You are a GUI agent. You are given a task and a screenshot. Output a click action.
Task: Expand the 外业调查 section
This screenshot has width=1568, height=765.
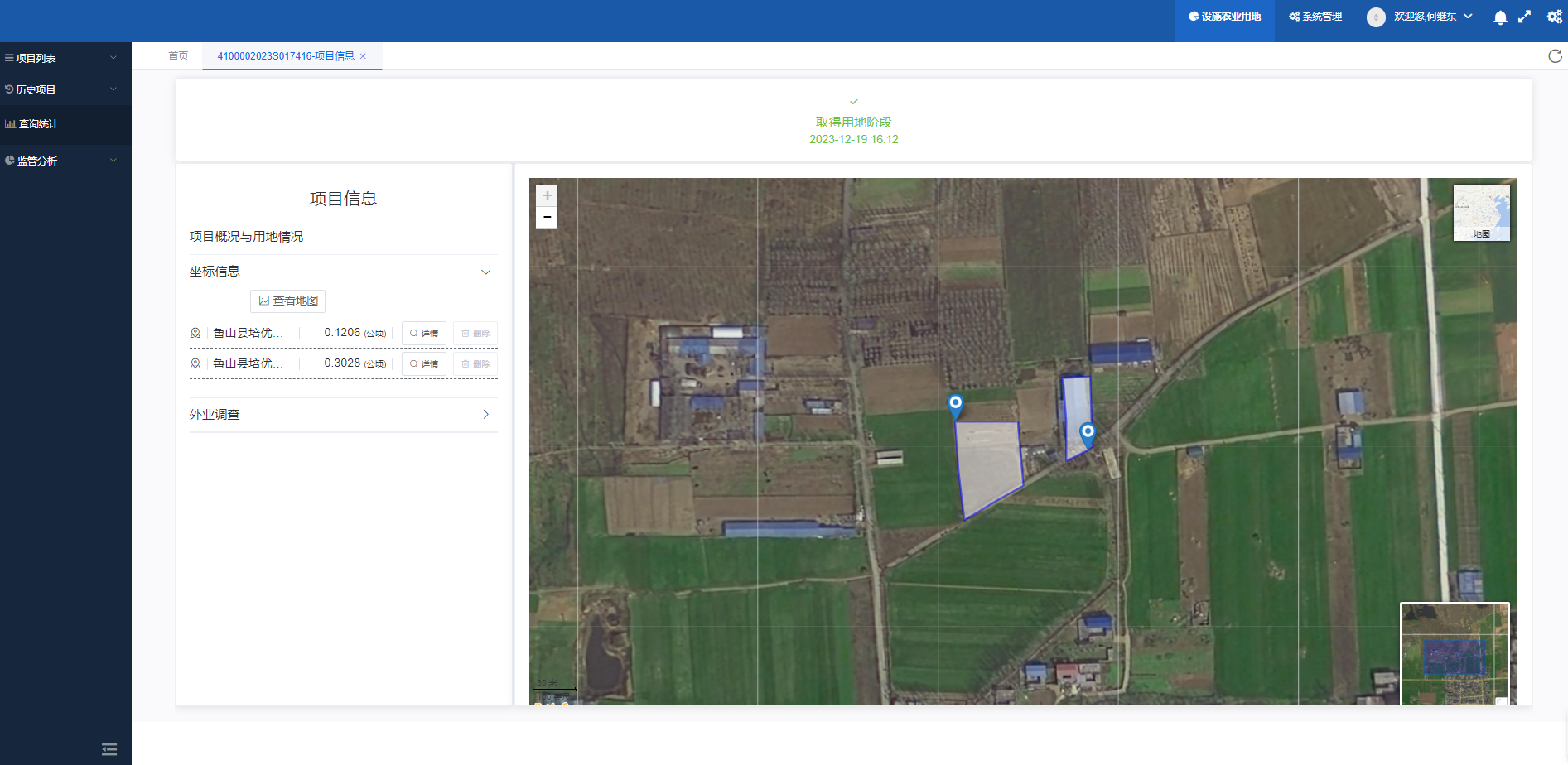click(x=485, y=415)
